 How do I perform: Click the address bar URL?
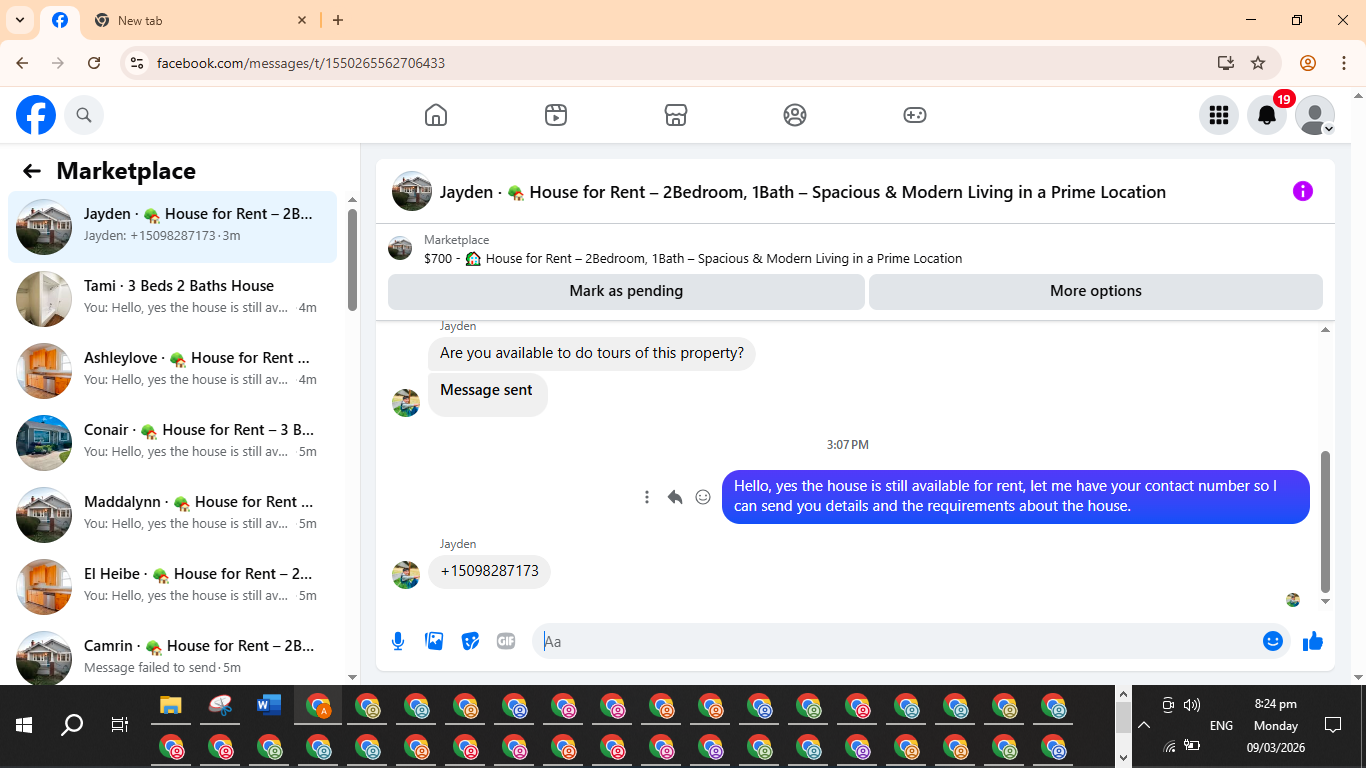coord(301,63)
